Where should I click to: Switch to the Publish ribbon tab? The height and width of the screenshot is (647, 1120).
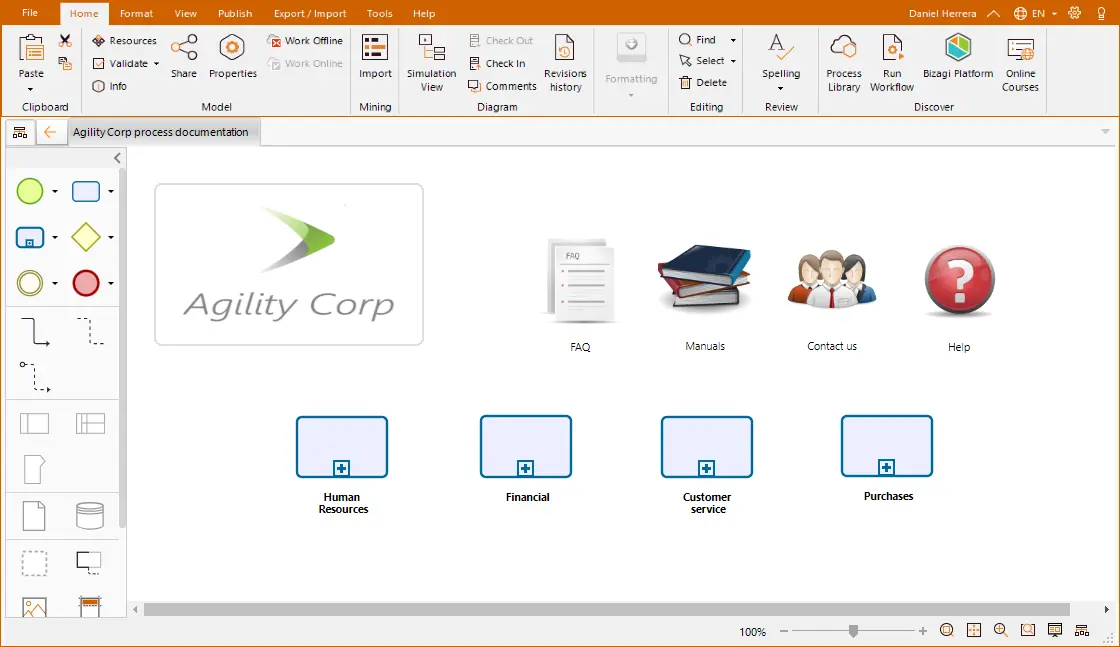coord(235,14)
